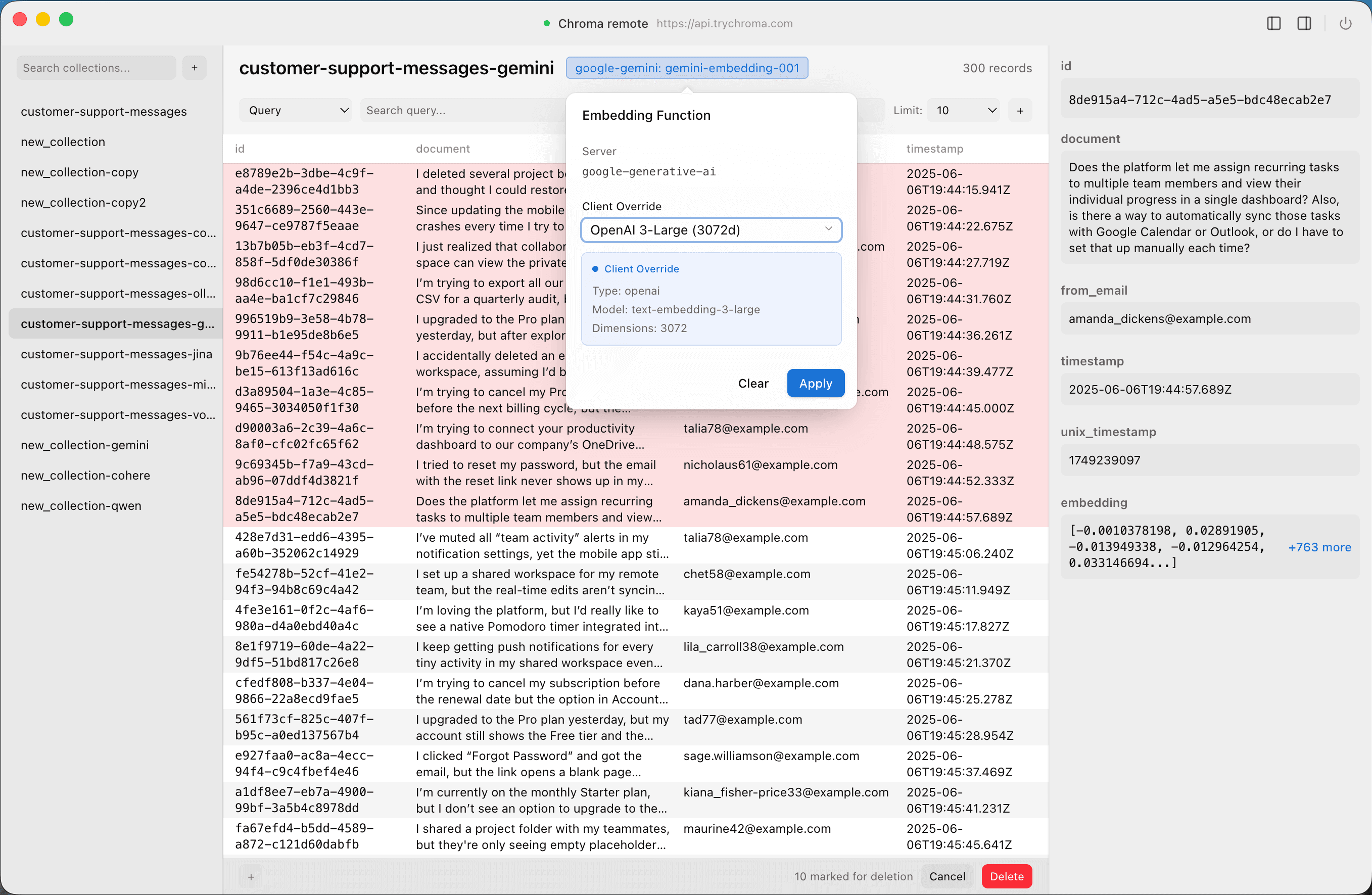This screenshot has width=1372, height=895.
Task: Open the gemini-embedding-001 badge
Action: point(687,68)
